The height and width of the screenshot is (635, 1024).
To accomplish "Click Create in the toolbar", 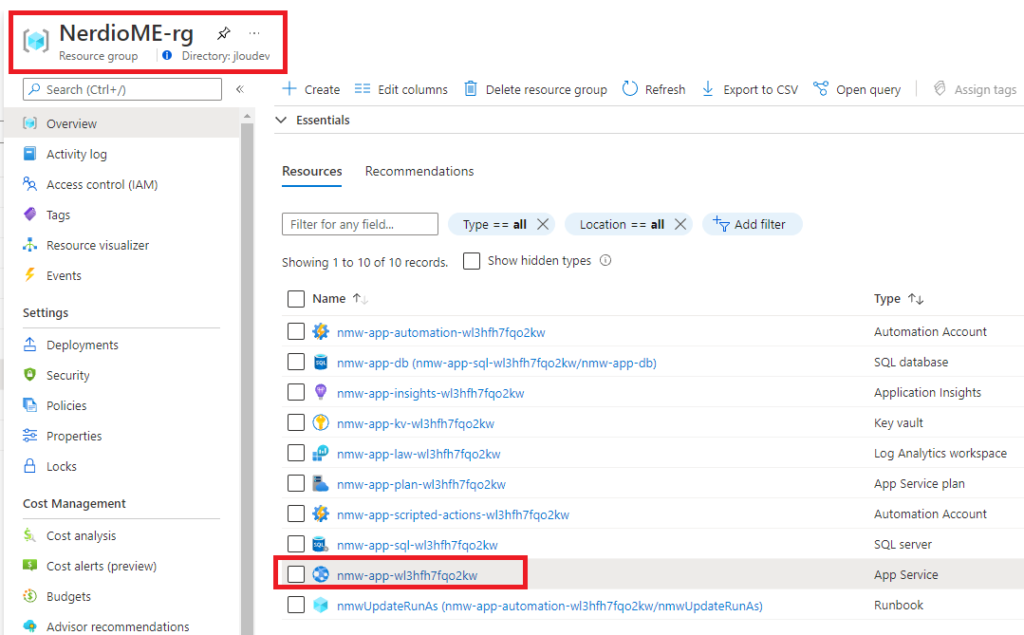I will [311, 90].
